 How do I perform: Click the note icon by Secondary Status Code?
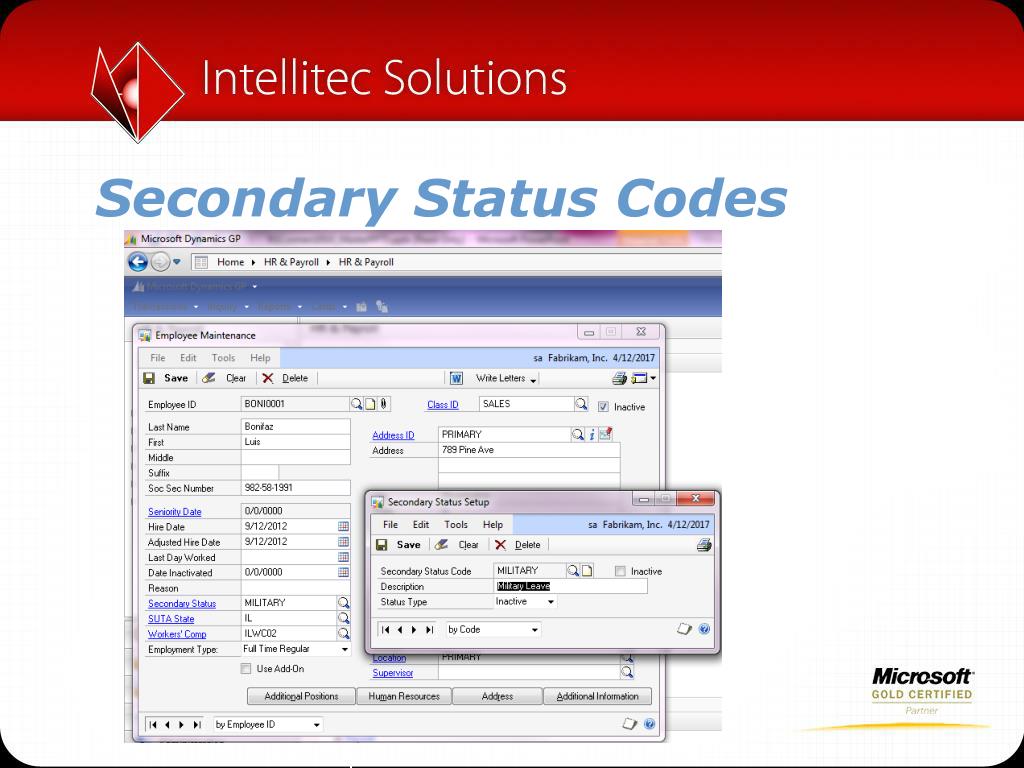click(587, 571)
